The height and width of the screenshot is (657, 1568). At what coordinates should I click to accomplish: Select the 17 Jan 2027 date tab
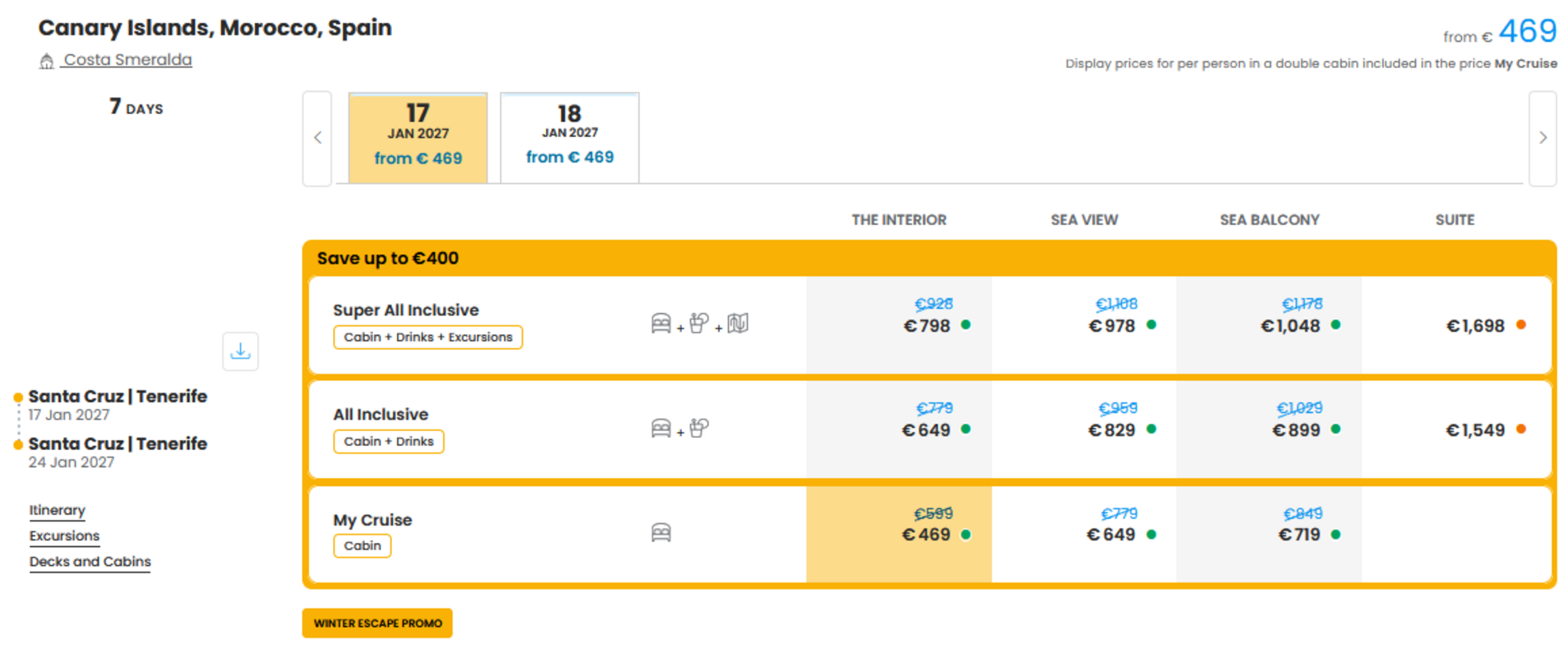coord(418,137)
